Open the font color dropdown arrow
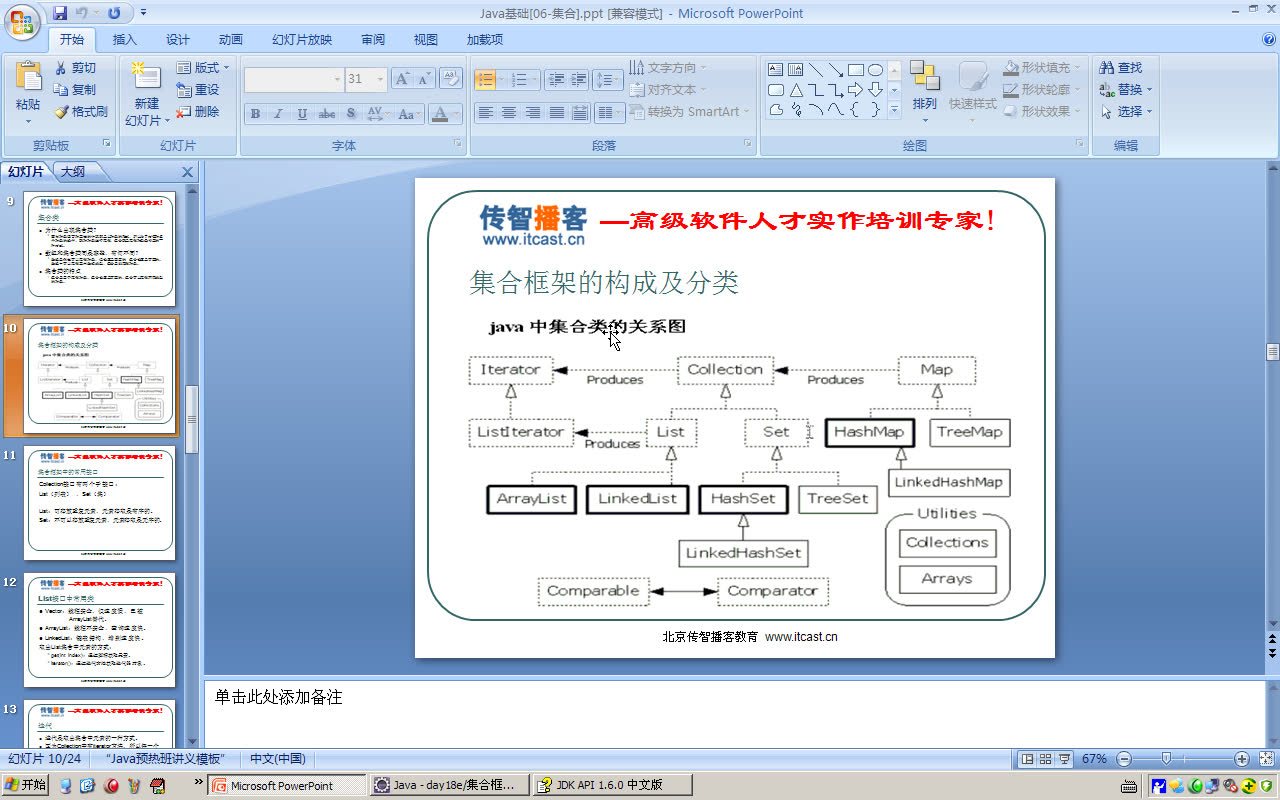 [x=457, y=114]
